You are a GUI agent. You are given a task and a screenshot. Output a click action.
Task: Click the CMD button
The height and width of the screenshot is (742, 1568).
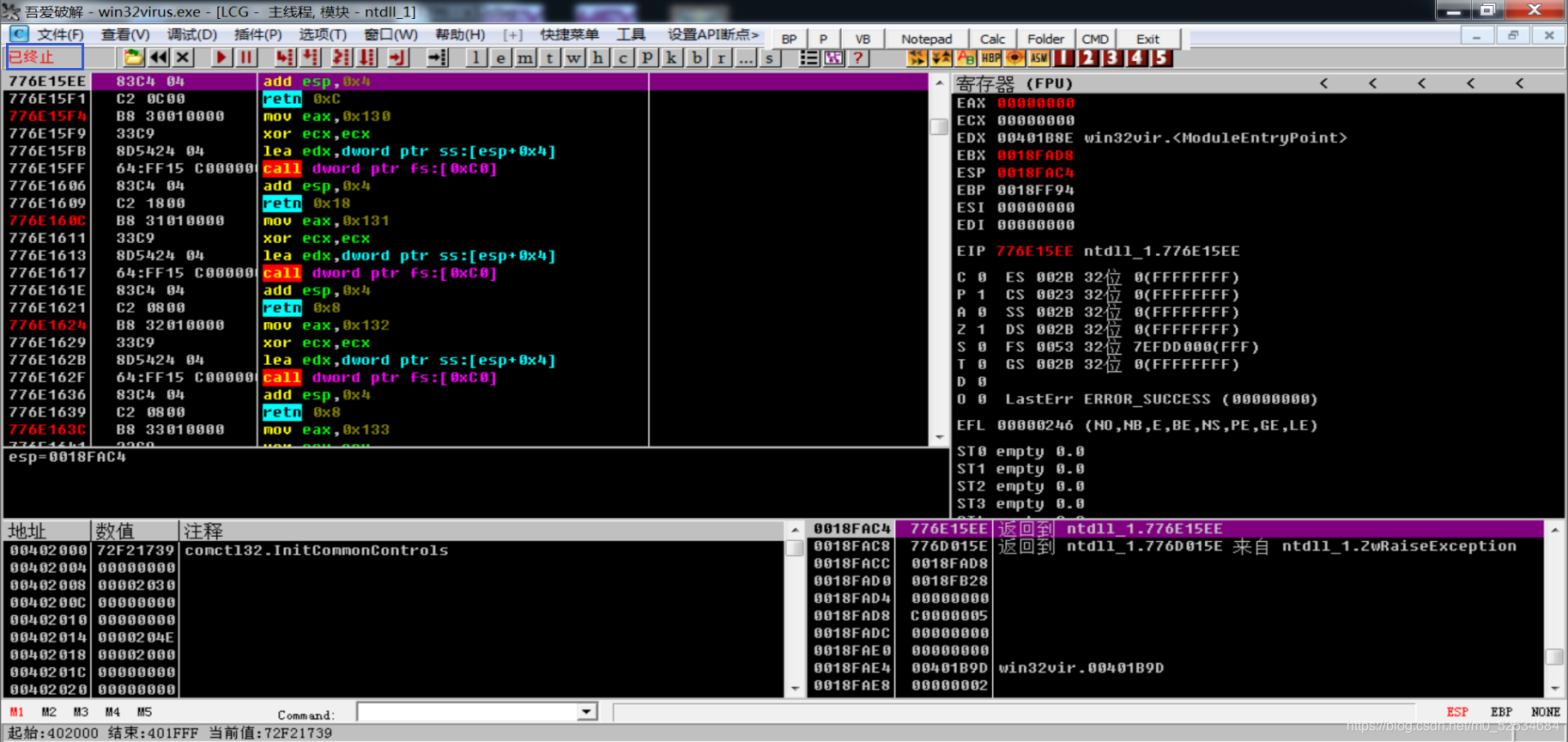(x=1095, y=39)
